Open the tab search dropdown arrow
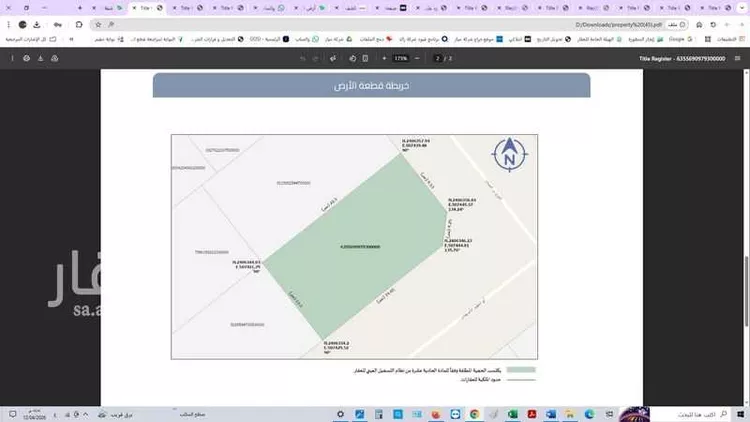This screenshot has width=750, height=422. point(742,7)
